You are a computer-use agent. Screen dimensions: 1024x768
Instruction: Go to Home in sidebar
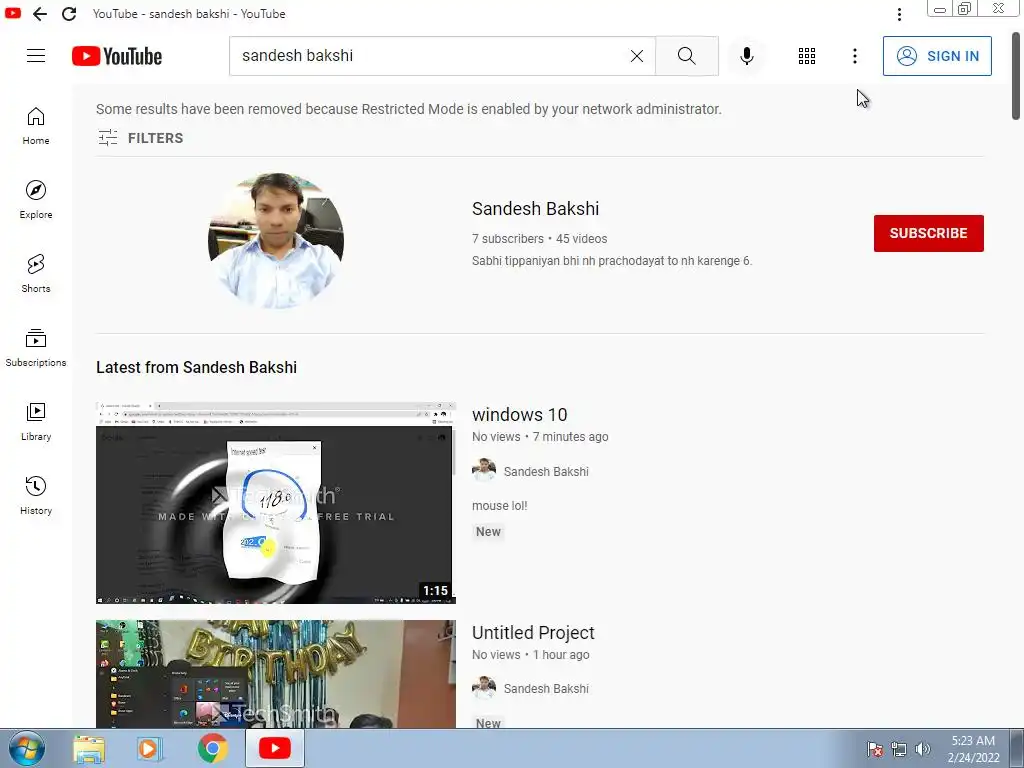(36, 126)
